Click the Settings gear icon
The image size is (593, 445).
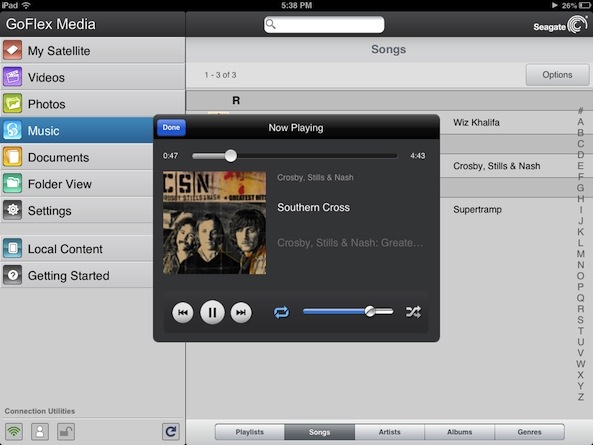pos(12,210)
